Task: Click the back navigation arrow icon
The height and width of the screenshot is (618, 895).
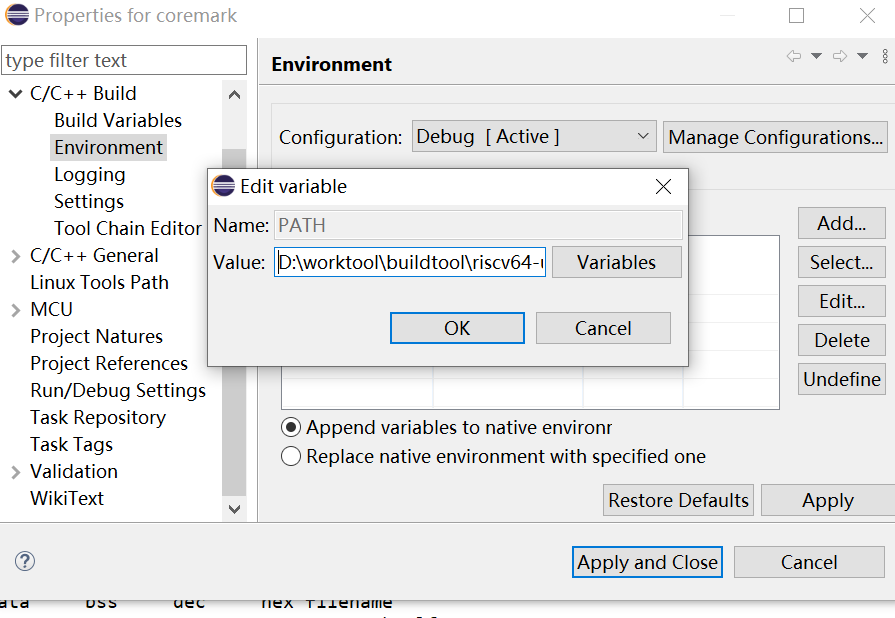Action: click(x=794, y=55)
